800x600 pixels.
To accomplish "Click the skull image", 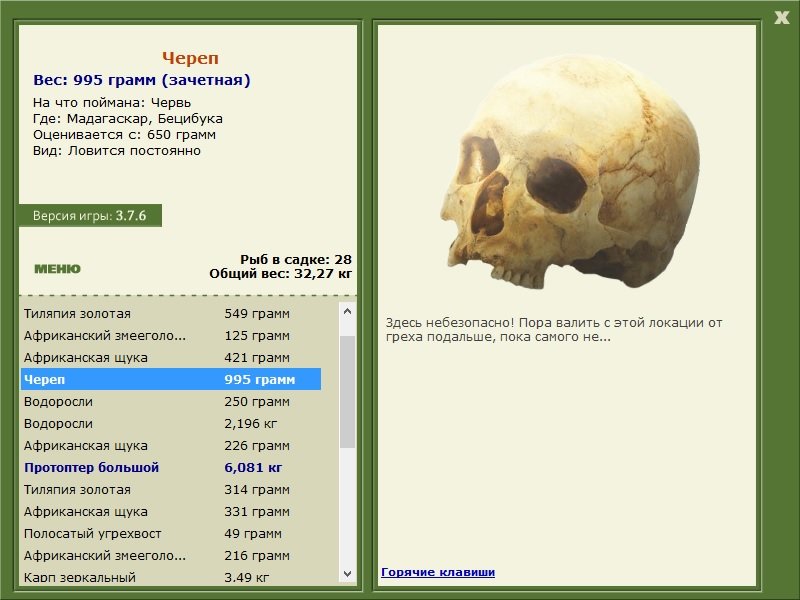I will (x=569, y=171).
